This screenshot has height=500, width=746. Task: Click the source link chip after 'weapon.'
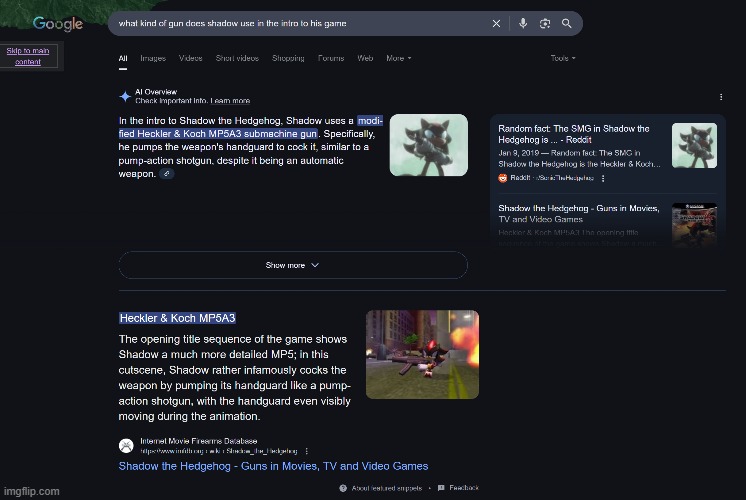[x=167, y=174]
